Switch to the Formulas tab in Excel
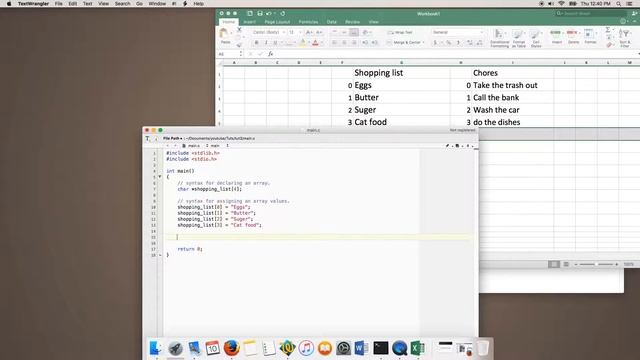640x360 pixels. 308,22
